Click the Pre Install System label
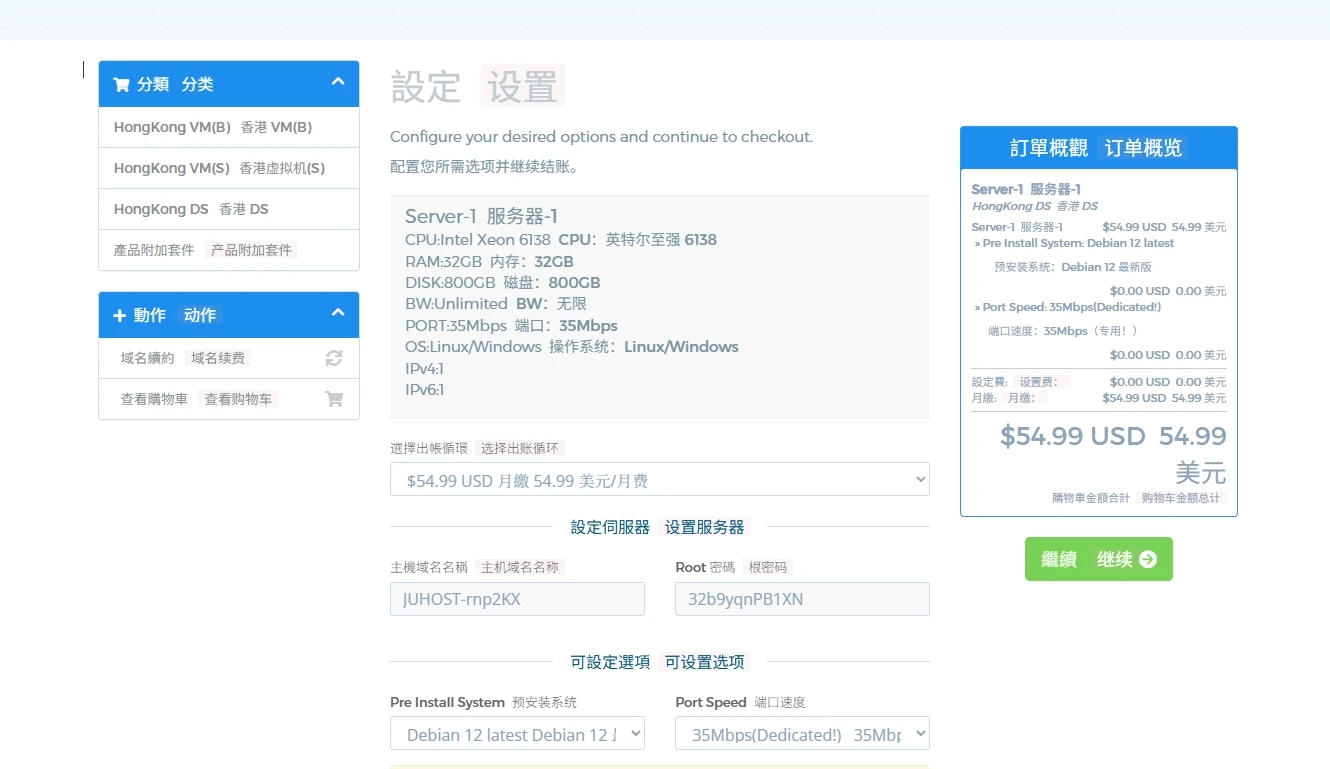 tap(447, 702)
